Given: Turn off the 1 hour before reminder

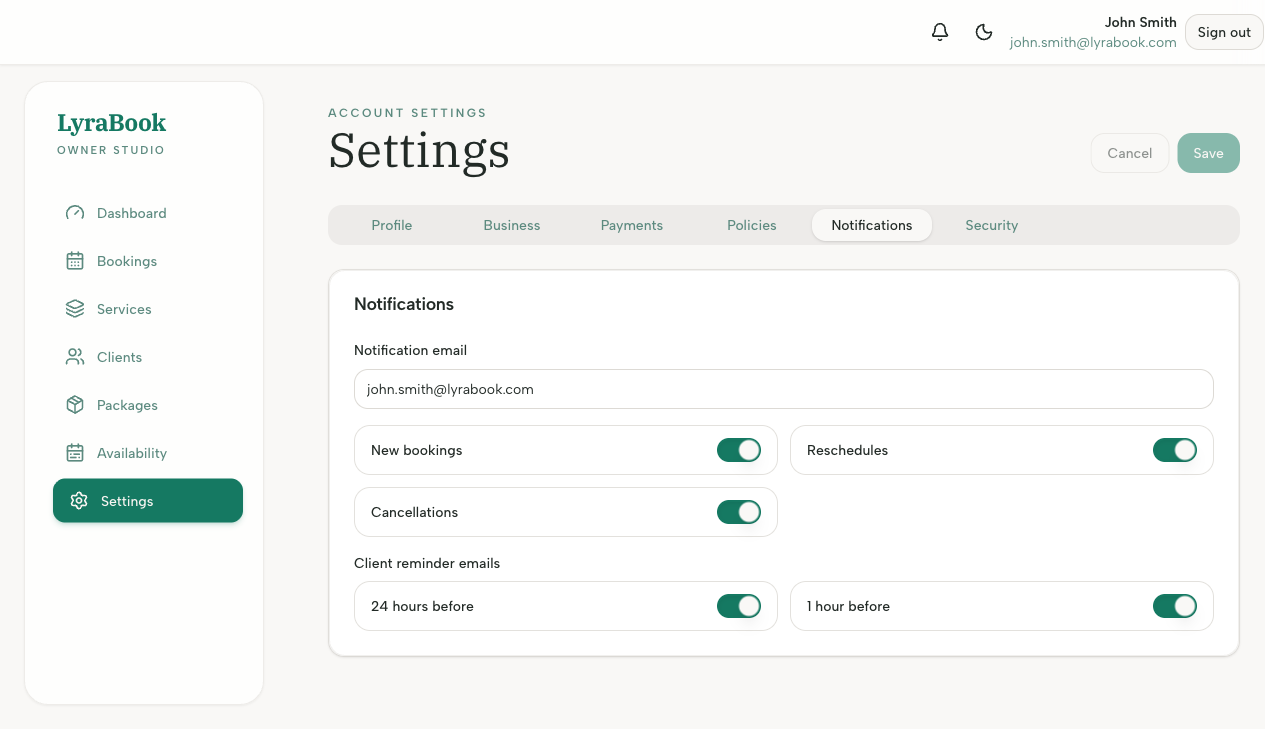Looking at the screenshot, I should pyautogui.click(x=1175, y=606).
